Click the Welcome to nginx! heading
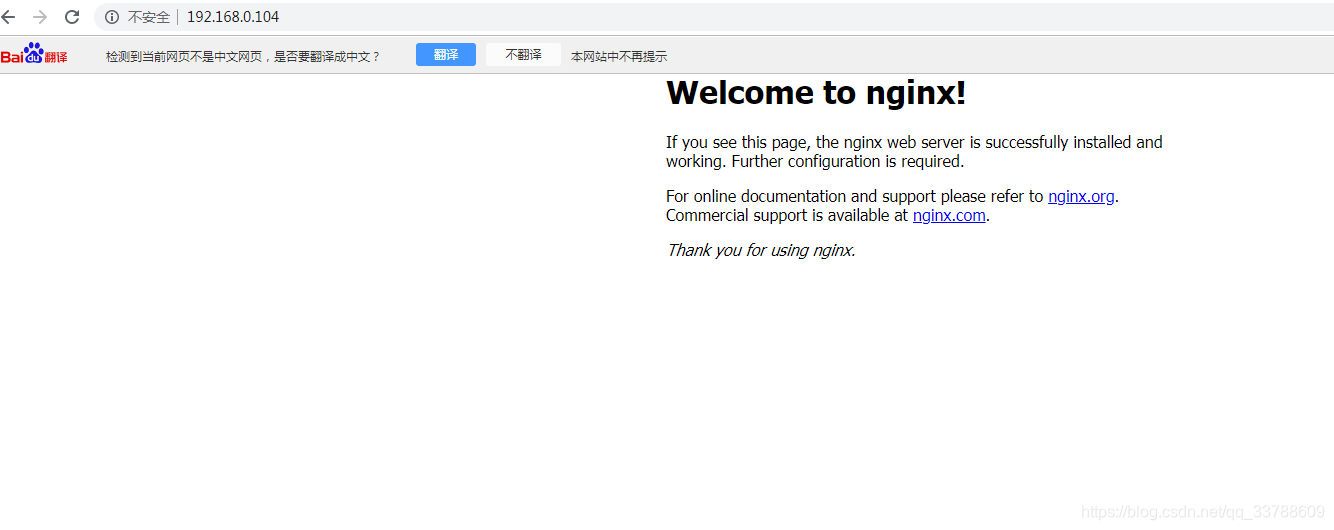1334x530 pixels. coord(816,93)
